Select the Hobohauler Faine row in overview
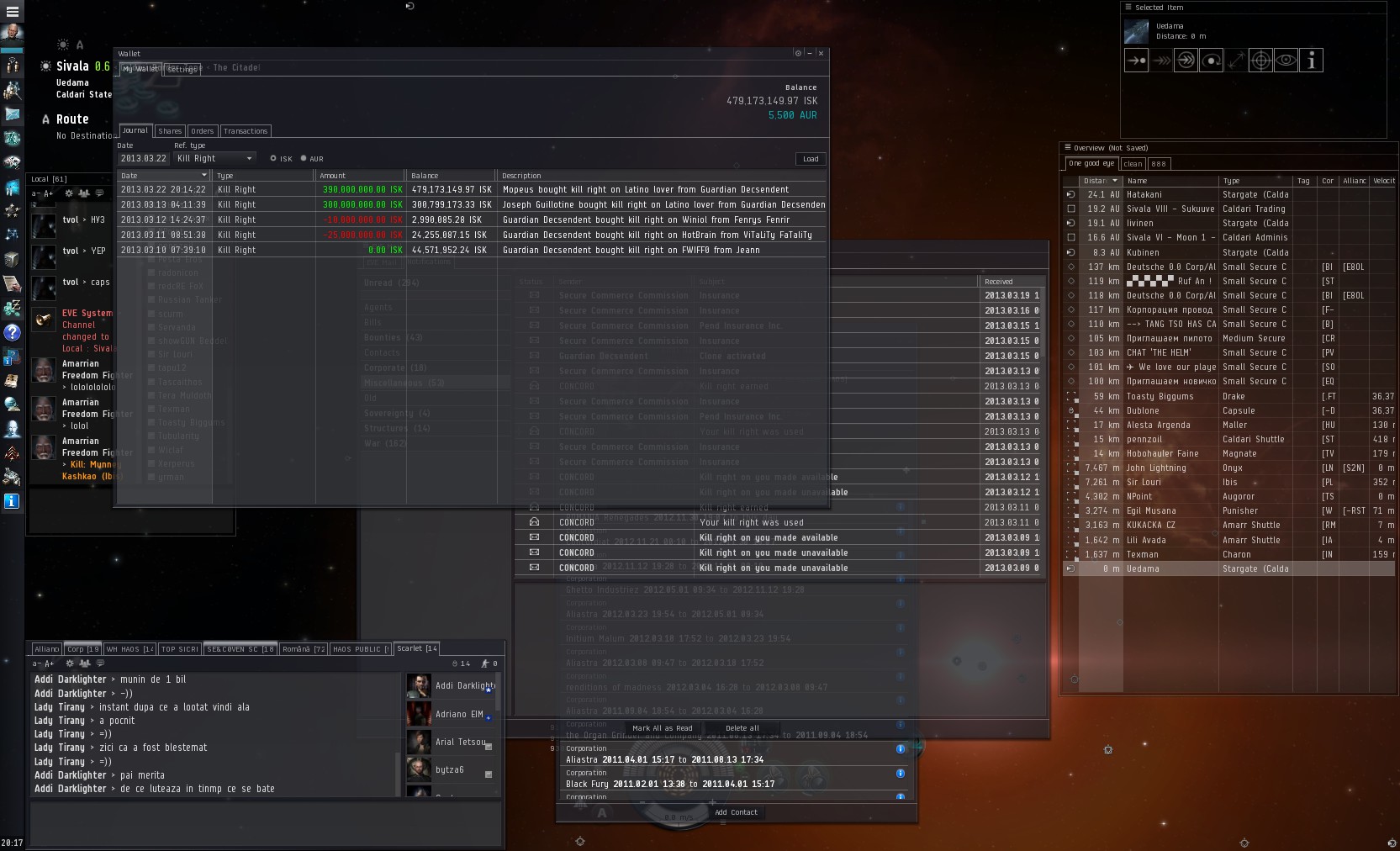 tap(1229, 453)
